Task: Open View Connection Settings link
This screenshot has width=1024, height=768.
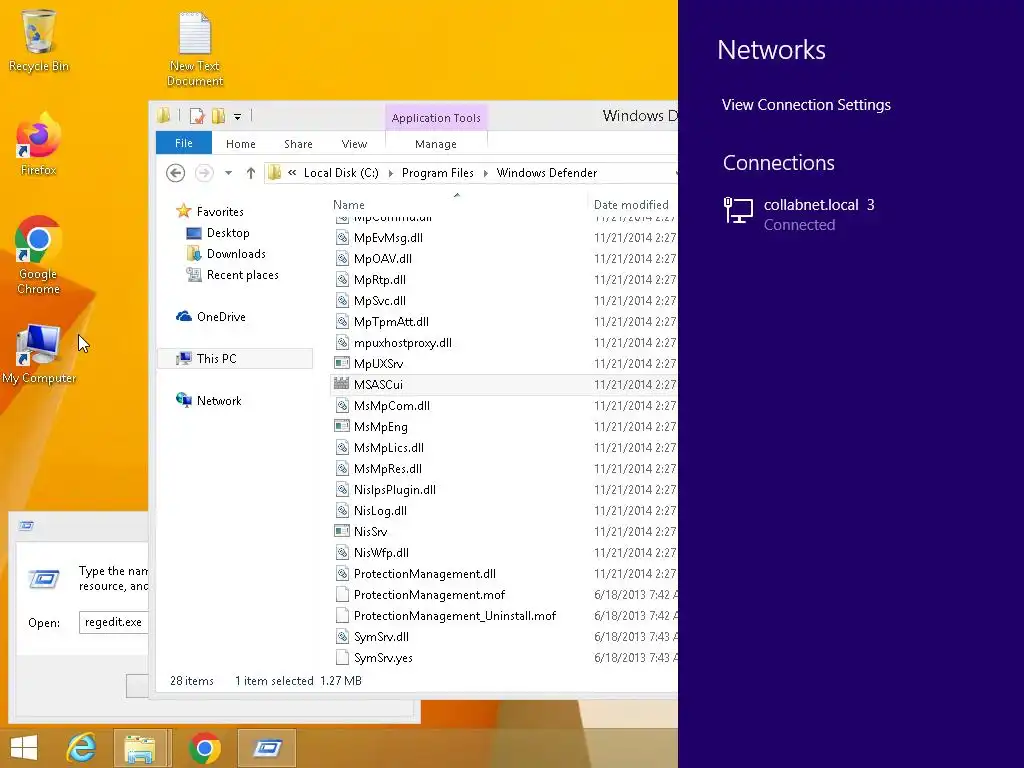Action: pos(806,104)
